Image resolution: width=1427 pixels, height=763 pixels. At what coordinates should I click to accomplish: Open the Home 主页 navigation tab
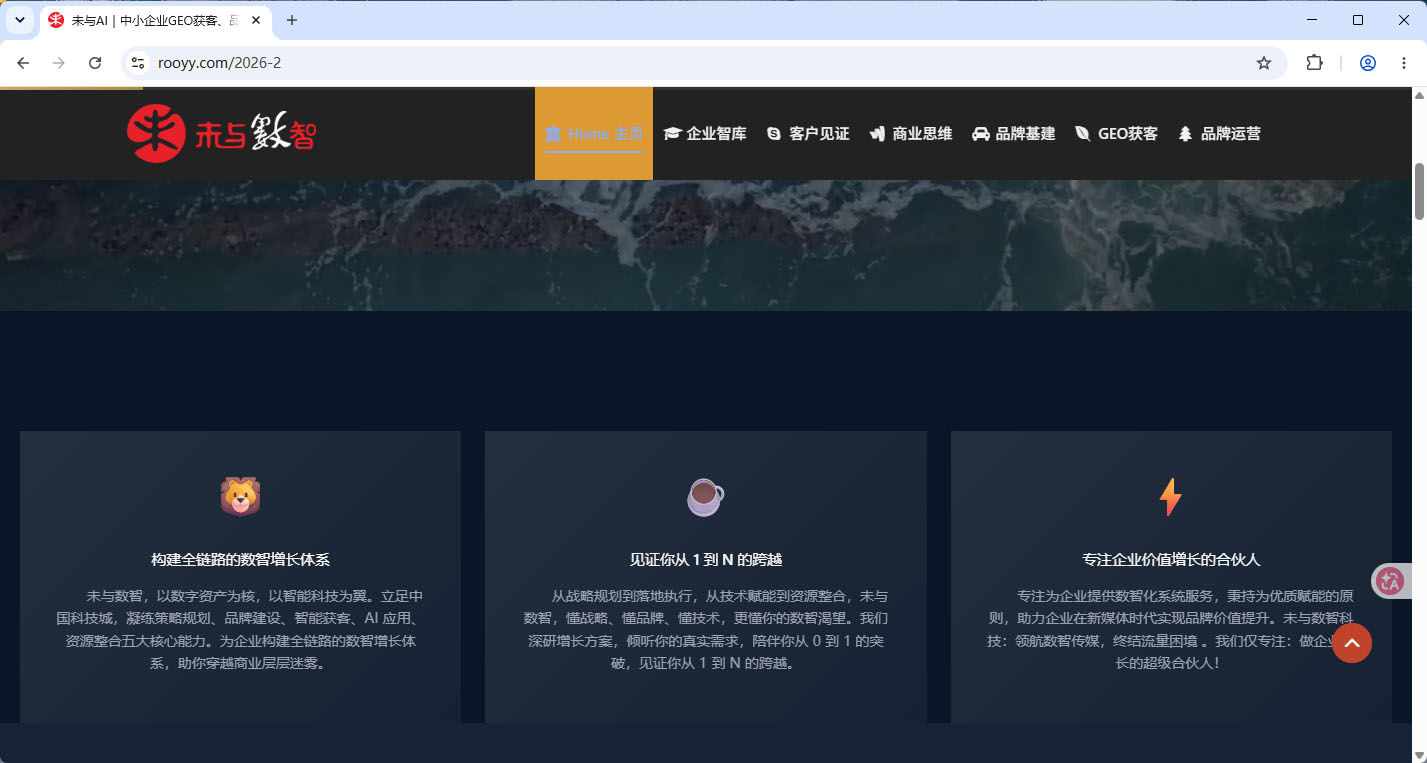(x=594, y=134)
